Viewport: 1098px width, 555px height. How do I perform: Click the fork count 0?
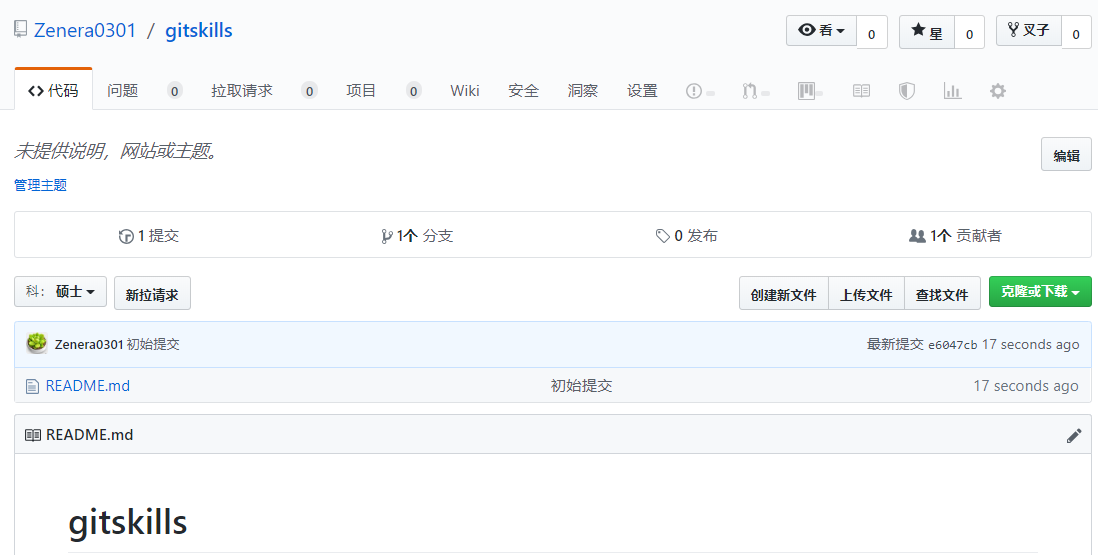[x=1076, y=33]
